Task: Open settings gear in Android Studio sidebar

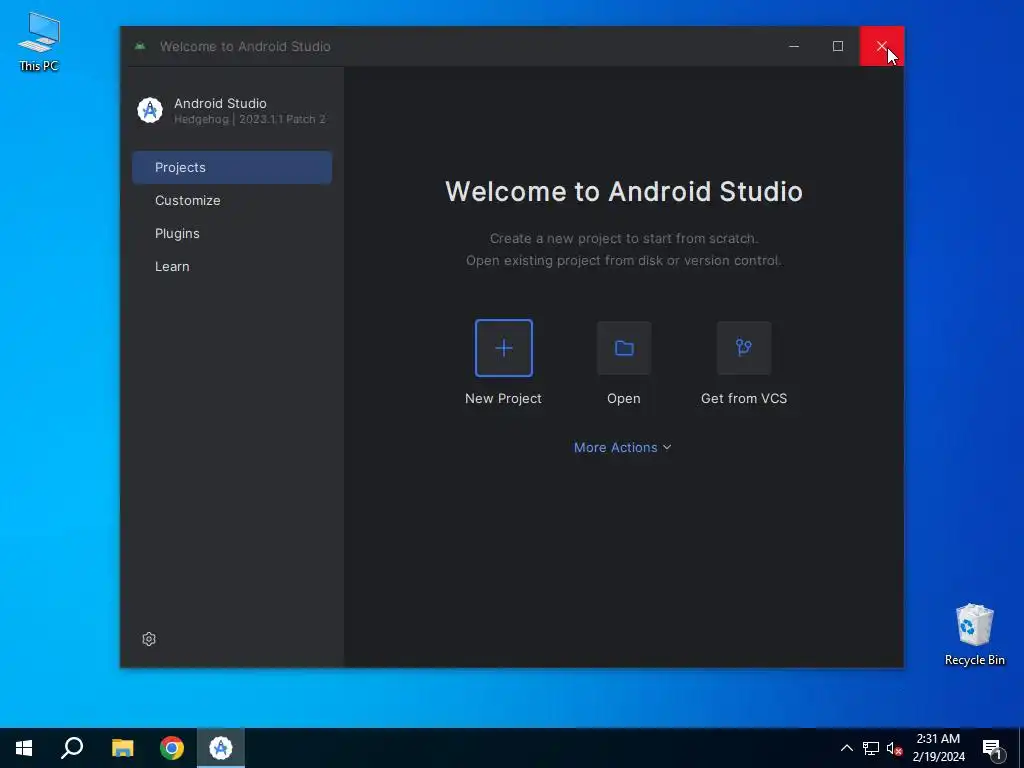Action: pos(149,639)
